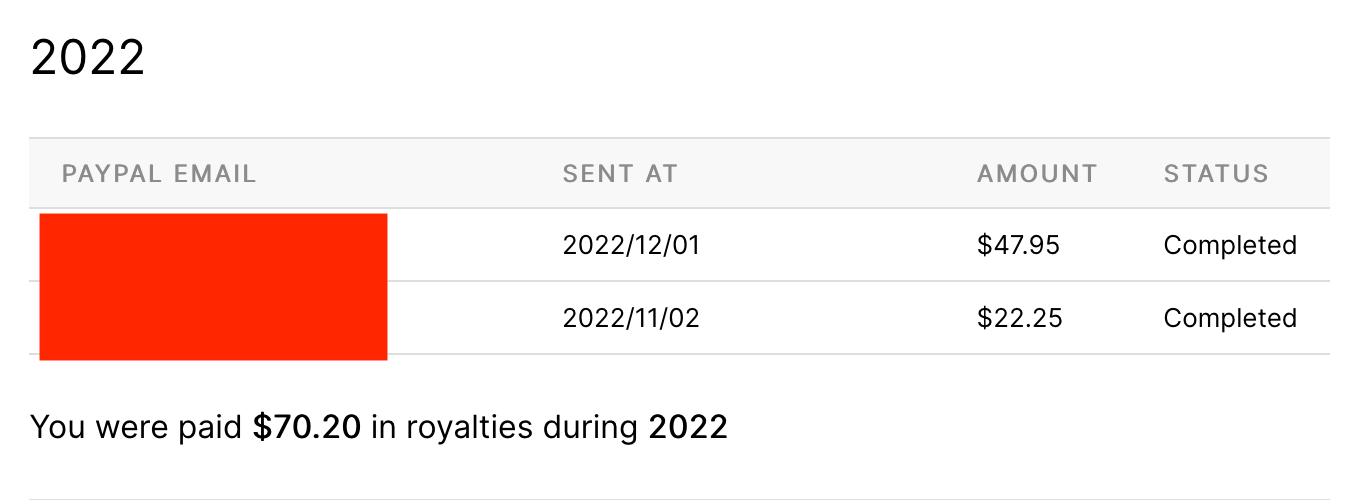Image resolution: width=1360 pixels, height=500 pixels.
Task: Click the 2022/11/02 sent date
Action: [631, 318]
